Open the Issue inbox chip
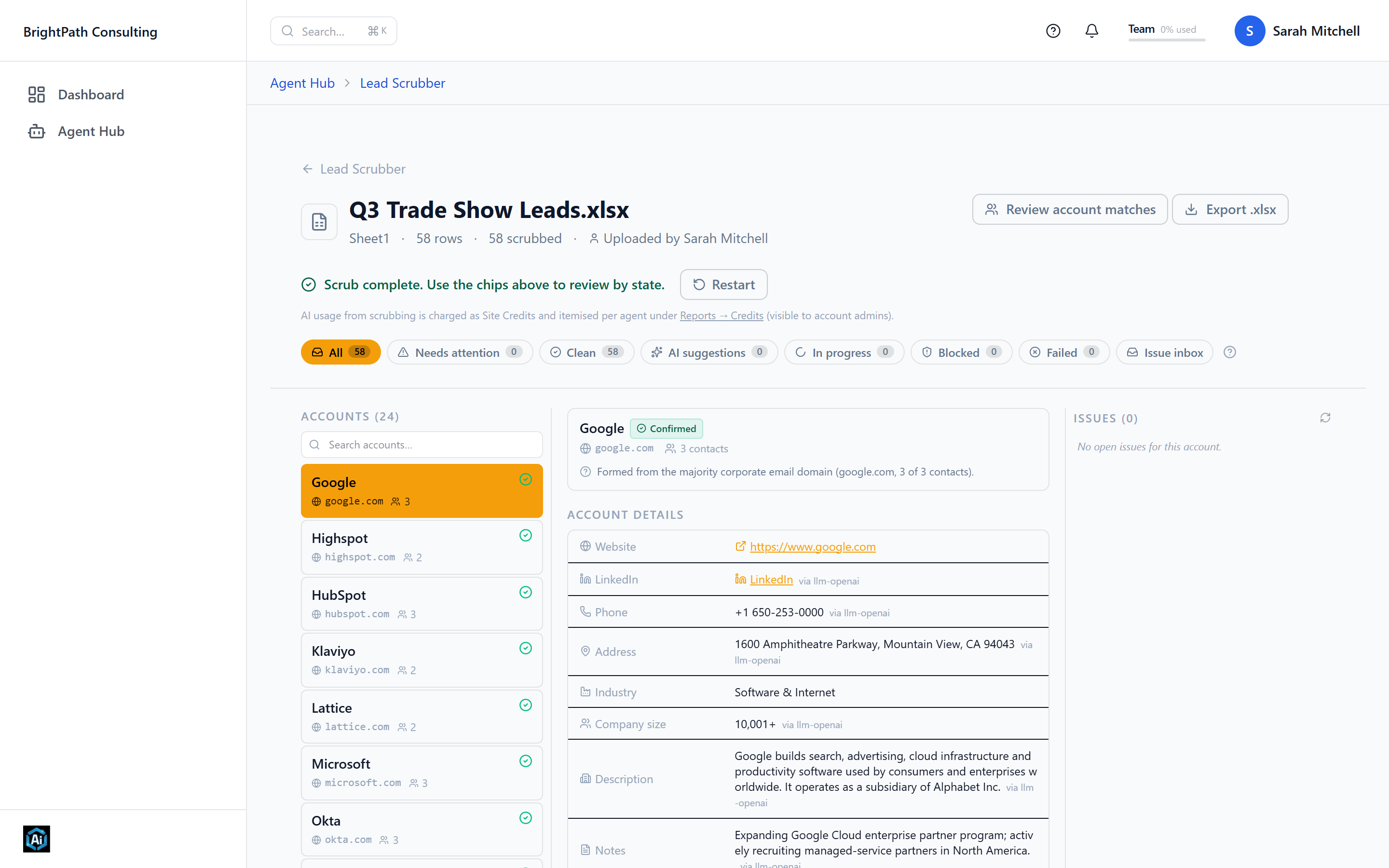Image resolution: width=1389 pixels, height=868 pixels. click(x=1165, y=352)
